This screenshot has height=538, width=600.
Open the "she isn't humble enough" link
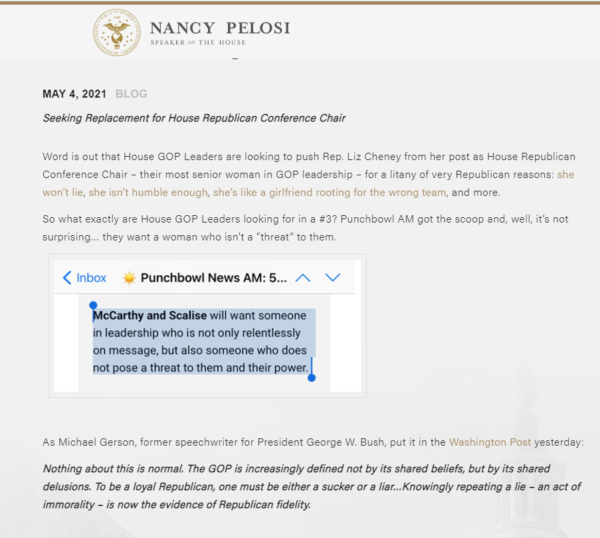pyautogui.click(x=148, y=192)
